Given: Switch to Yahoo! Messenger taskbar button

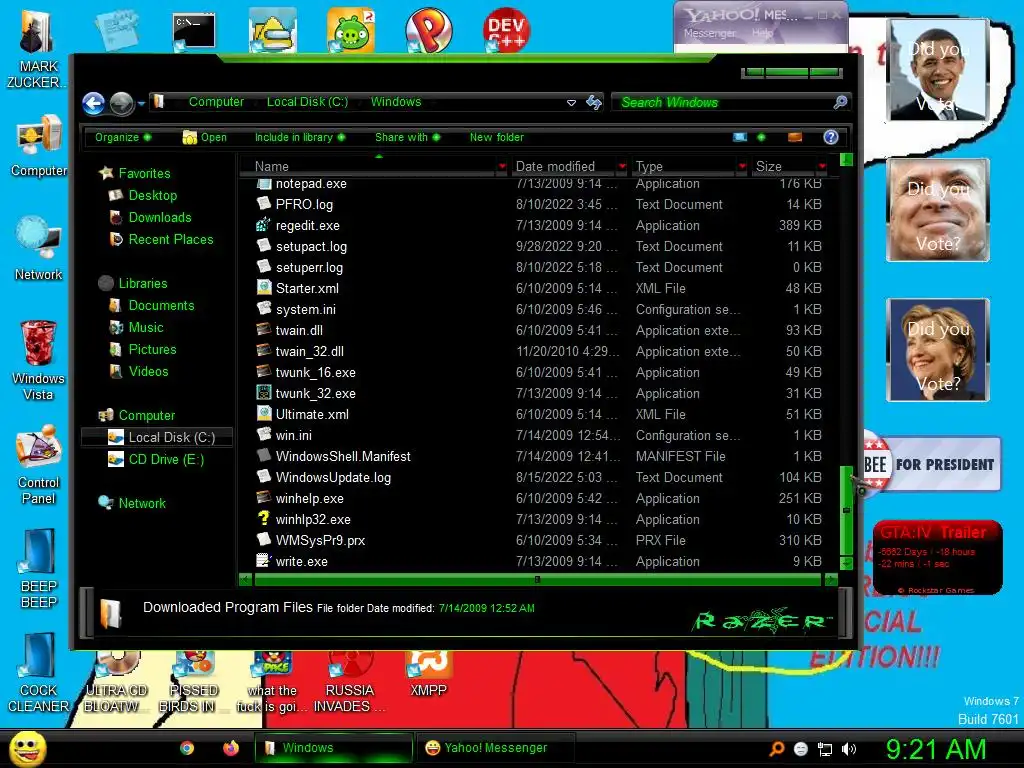Looking at the screenshot, I should pos(494,748).
